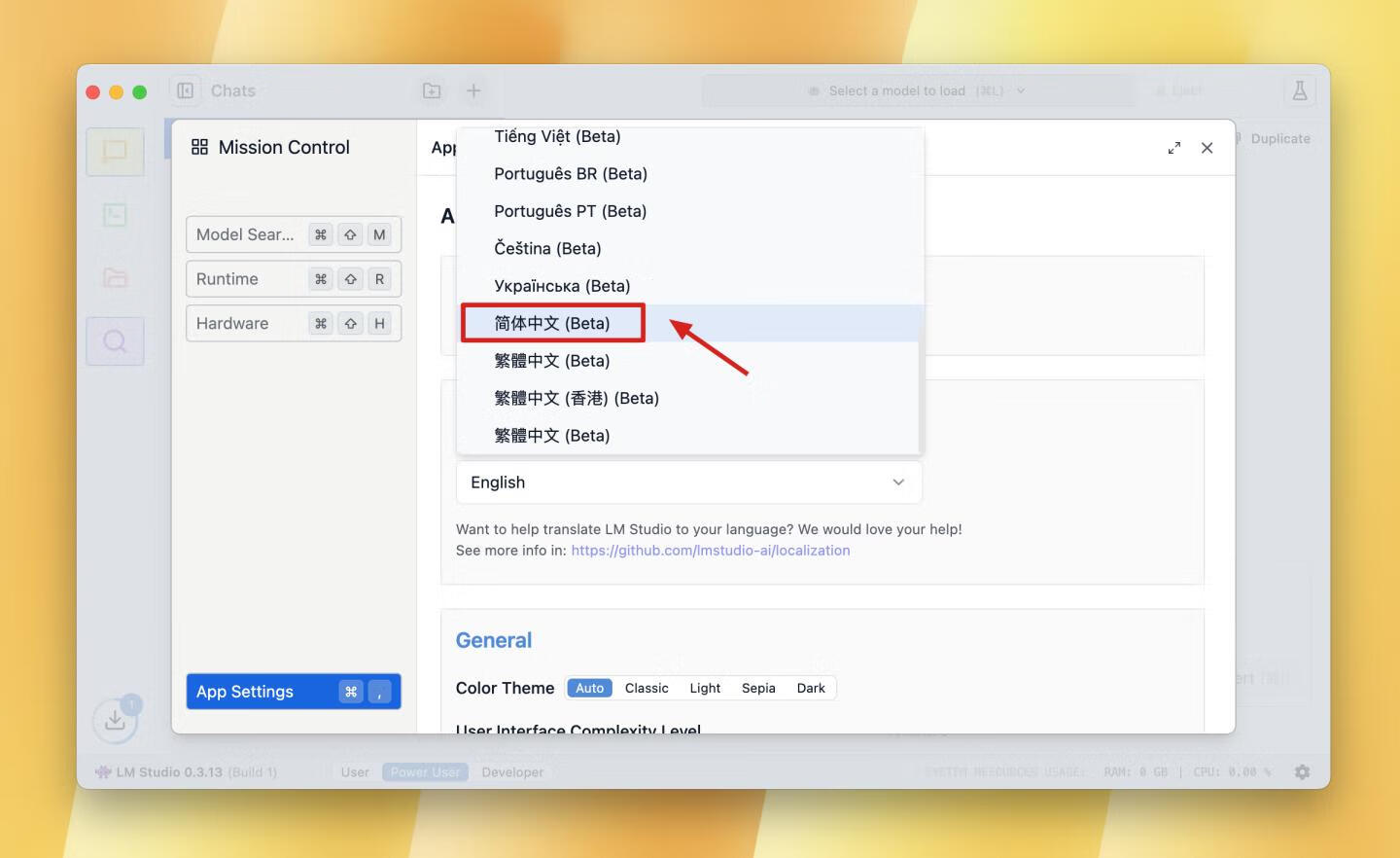
Task: Select App Settings button
Action: (294, 692)
